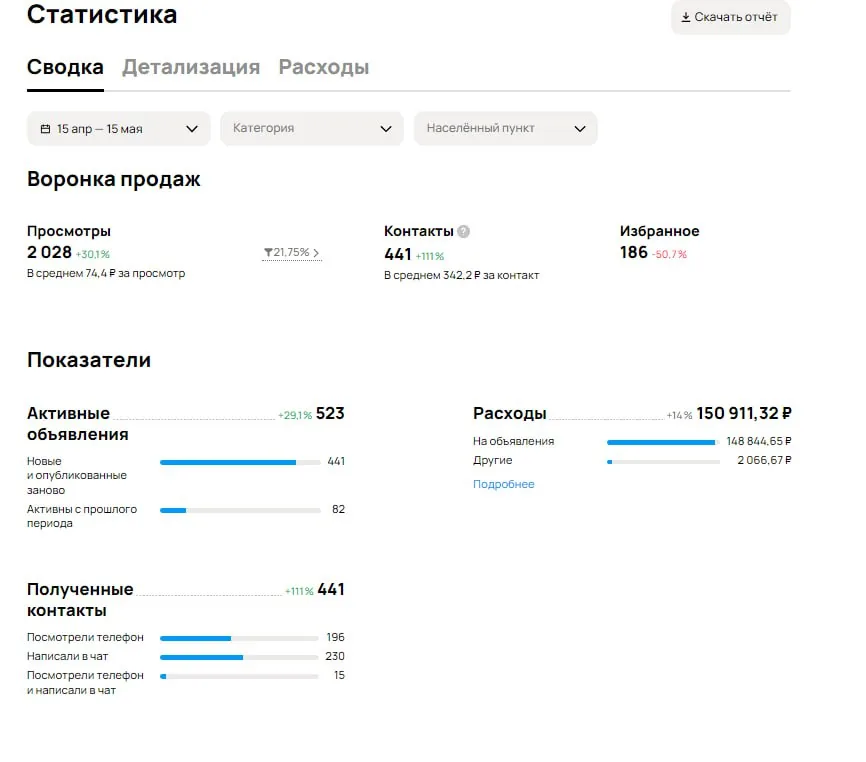This screenshot has height=762, width=866.
Task: Click the Посмотрели телефон и написали в чат bar
Action: [239, 676]
